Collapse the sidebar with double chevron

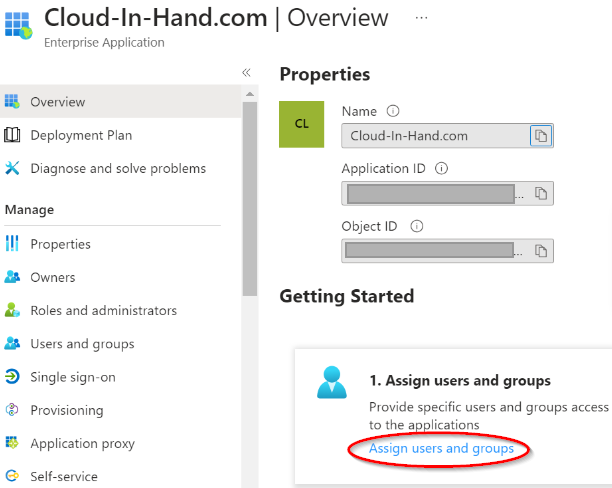(x=246, y=73)
